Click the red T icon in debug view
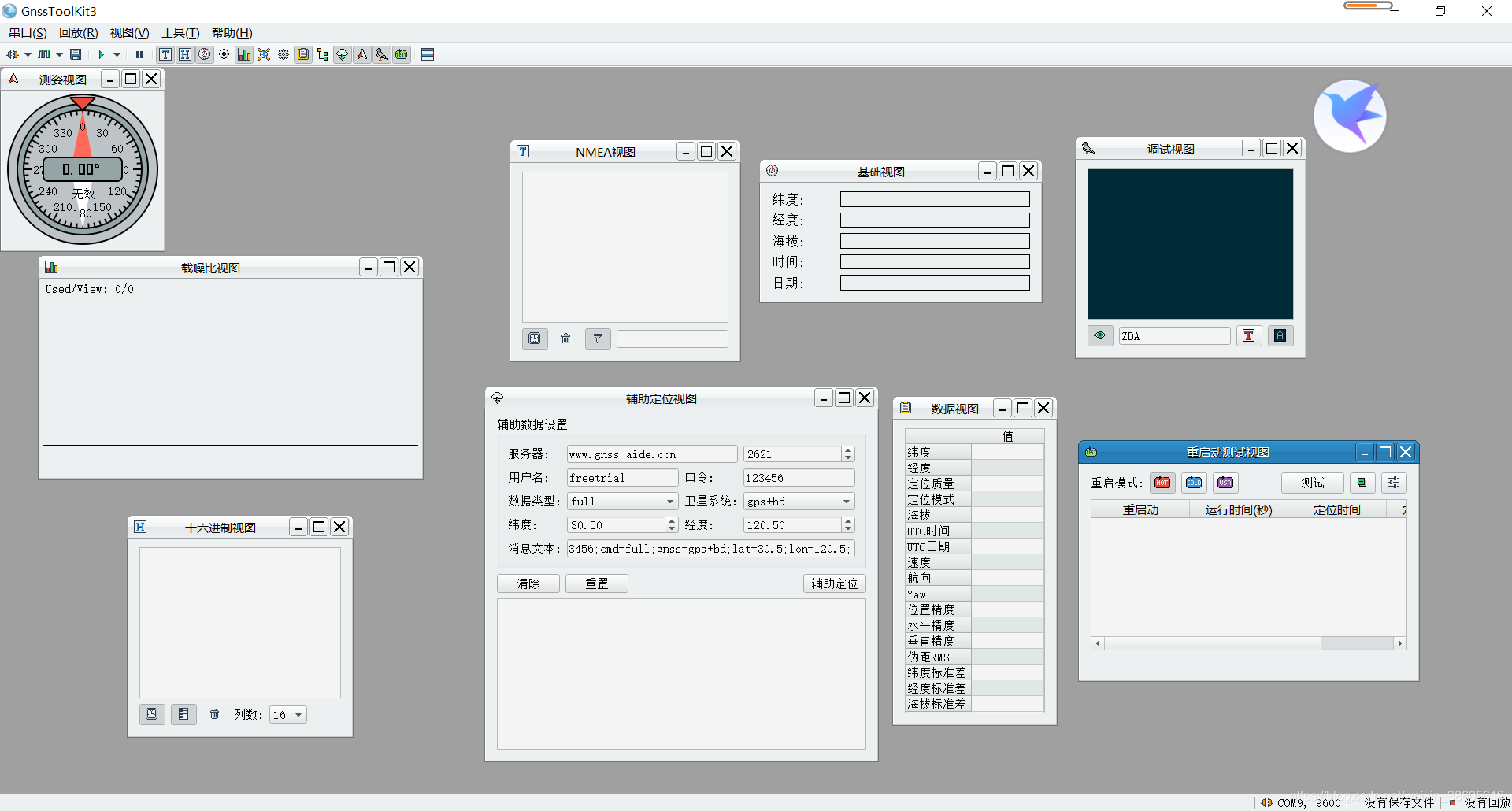Image resolution: width=1512 pixels, height=811 pixels. [1249, 335]
